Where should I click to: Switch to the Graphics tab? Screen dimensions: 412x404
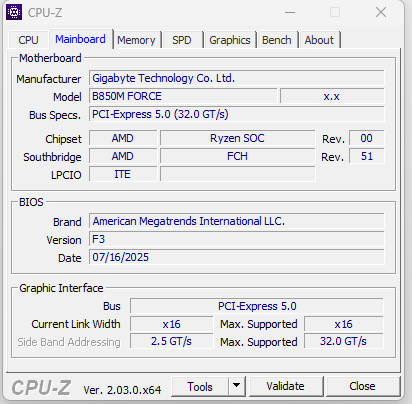coord(230,40)
